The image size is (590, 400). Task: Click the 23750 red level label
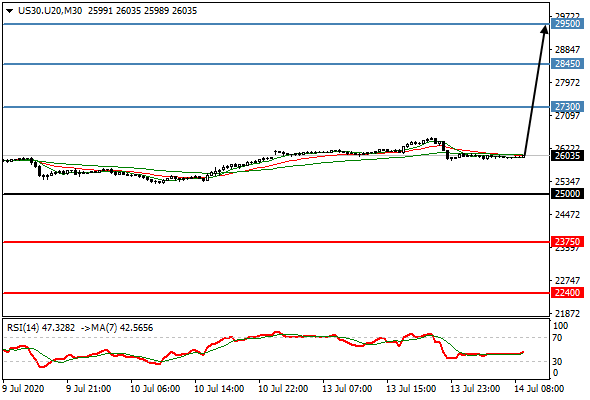pos(567,242)
